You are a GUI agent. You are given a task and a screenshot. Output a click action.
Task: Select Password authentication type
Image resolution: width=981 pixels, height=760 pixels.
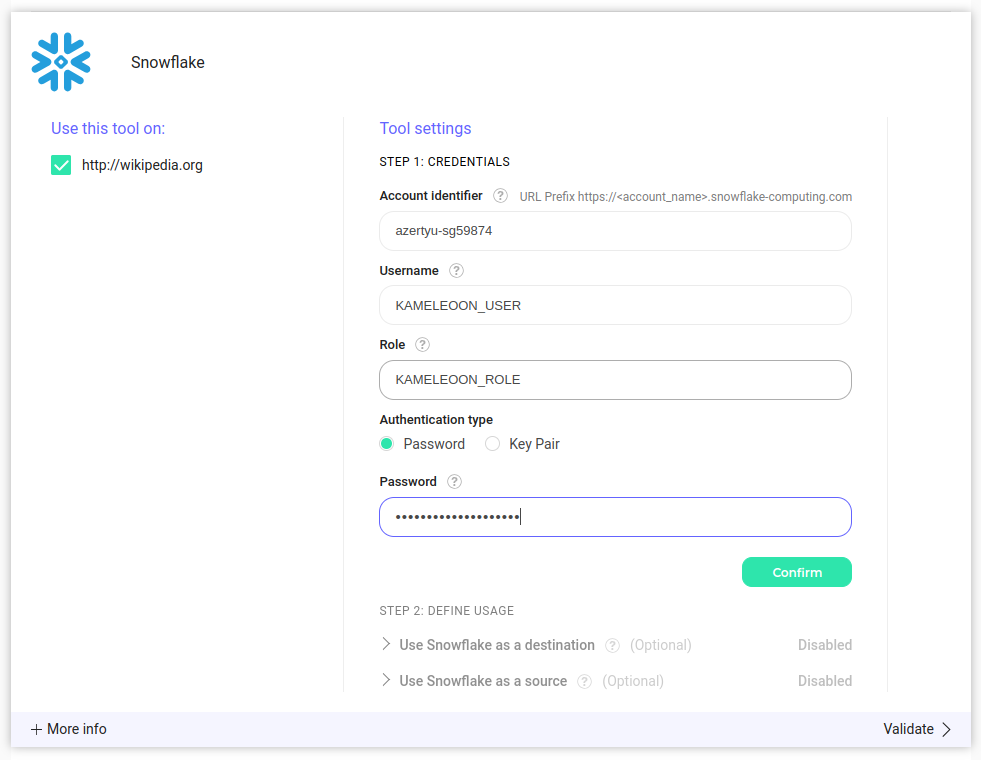[x=387, y=444]
